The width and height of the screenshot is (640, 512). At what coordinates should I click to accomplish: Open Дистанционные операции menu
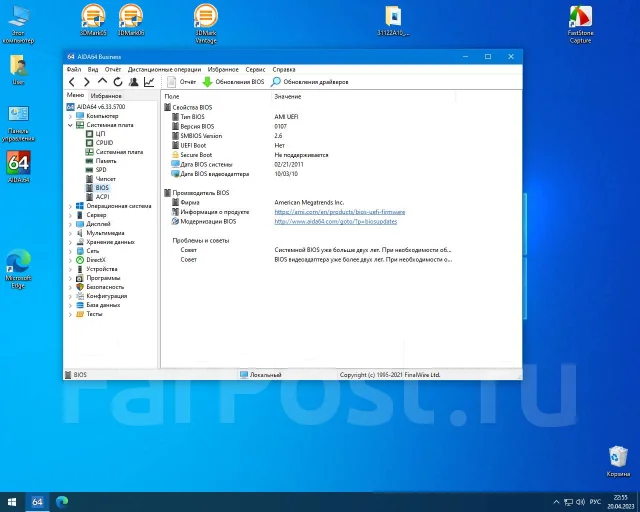(x=164, y=69)
